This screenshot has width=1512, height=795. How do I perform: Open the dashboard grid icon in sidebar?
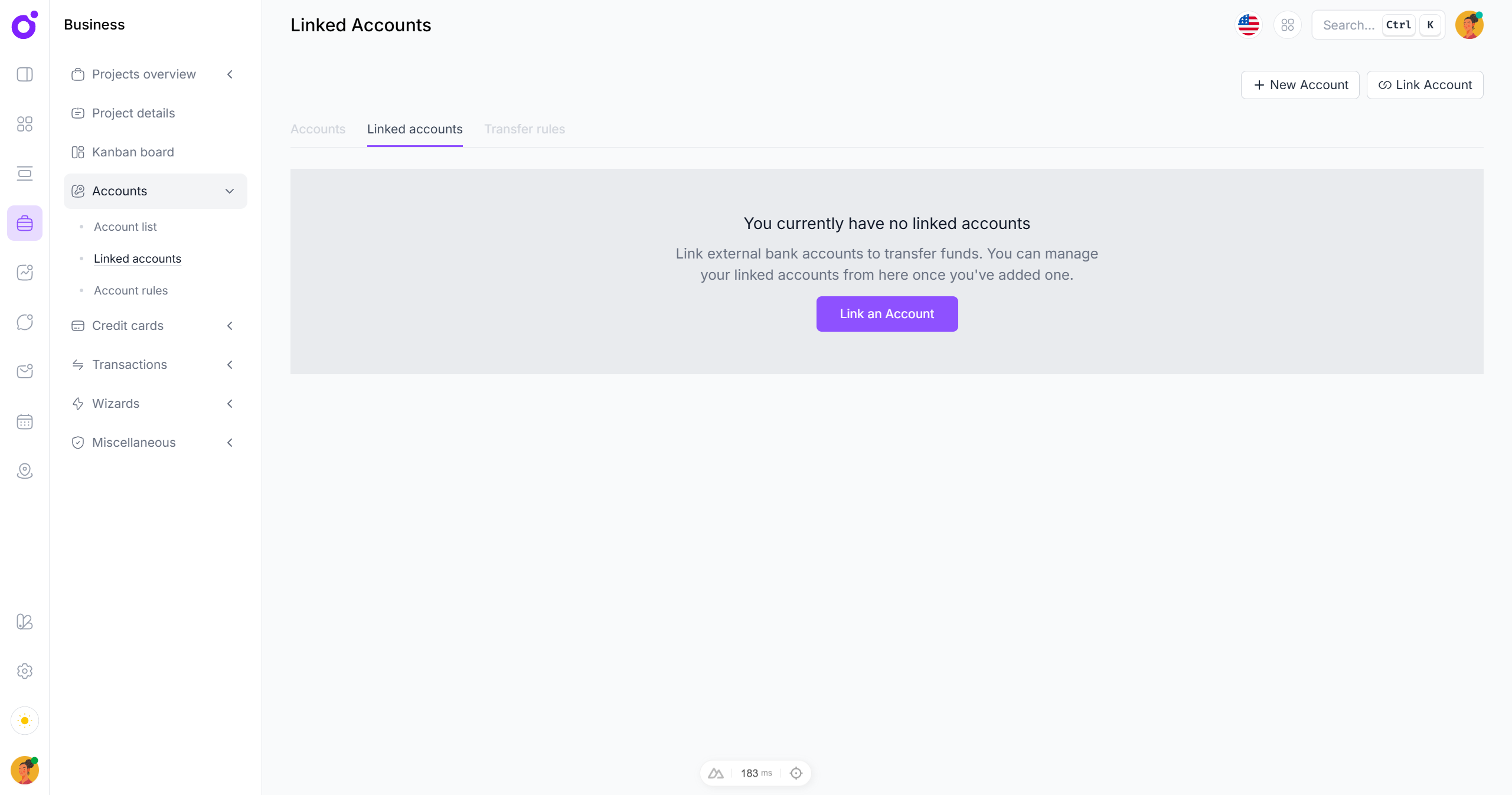[x=25, y=124]
